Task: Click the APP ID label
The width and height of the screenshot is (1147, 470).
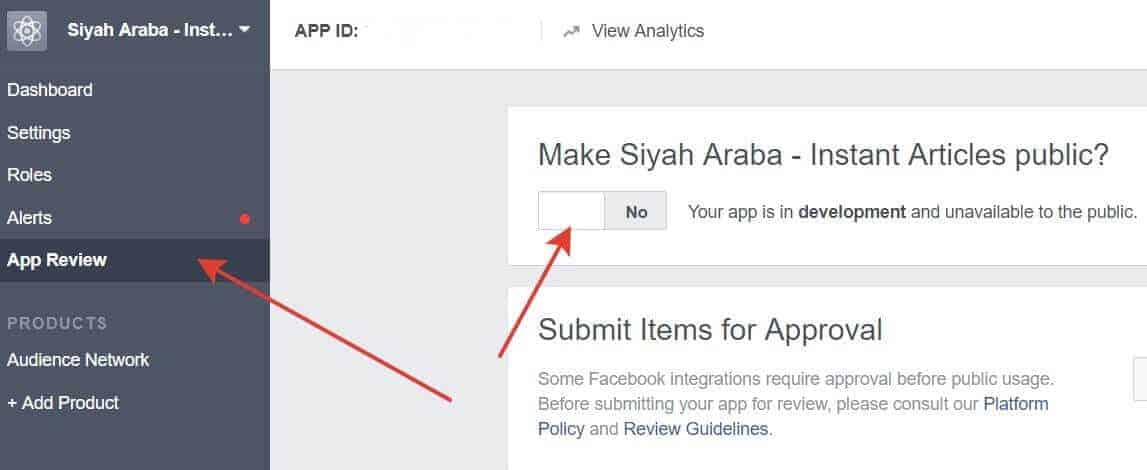Action: [326, 31]
